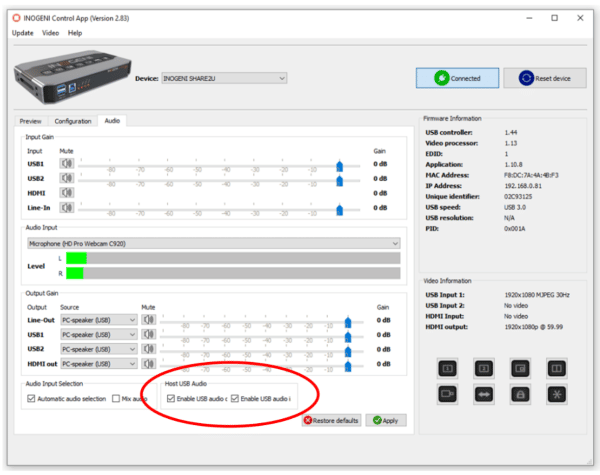The width and height of the screenshot is (600, 475).
Task: Click the Apply button
Action: tap(385, 420)
